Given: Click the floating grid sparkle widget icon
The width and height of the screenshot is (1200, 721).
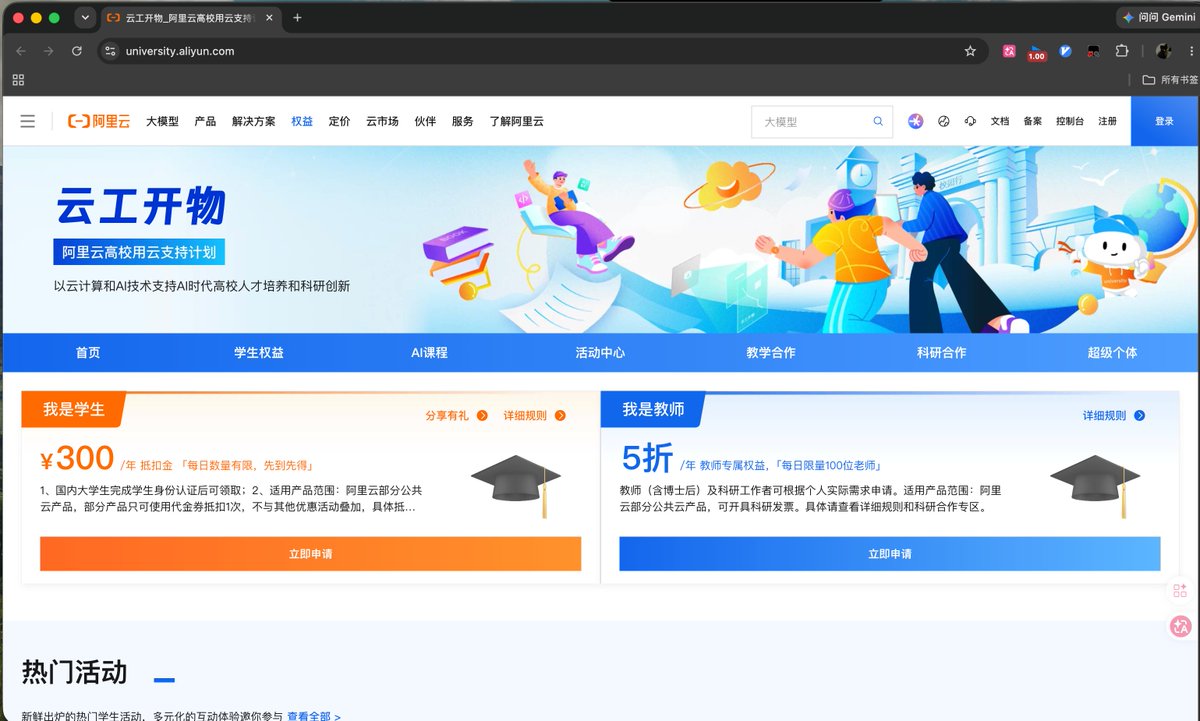Looking at the screenshot, I should click(x=1180, y=591).
